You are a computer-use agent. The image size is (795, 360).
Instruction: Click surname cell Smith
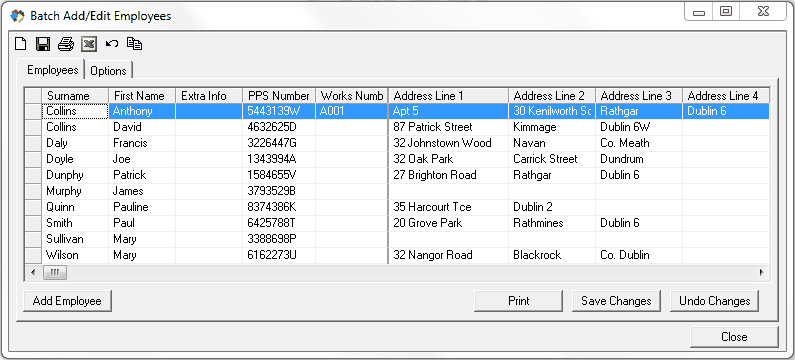point(75,223)
